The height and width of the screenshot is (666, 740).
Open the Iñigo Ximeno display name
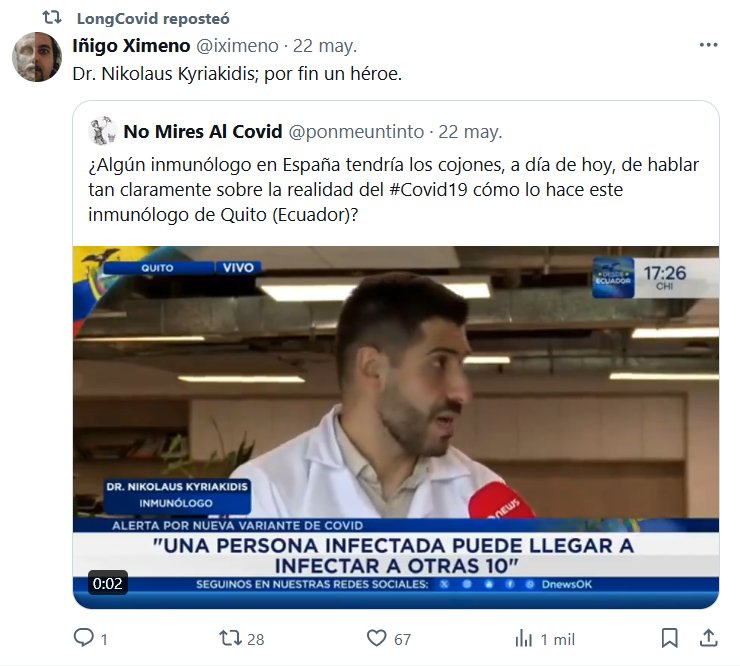(x=131, y=46)
